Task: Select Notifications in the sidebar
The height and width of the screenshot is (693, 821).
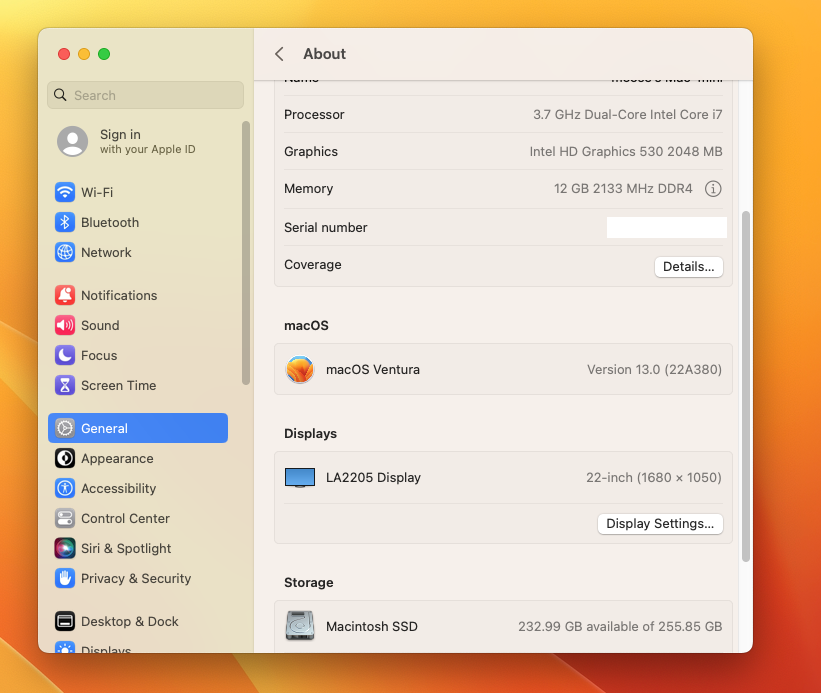Action: [x=138, y=295]
